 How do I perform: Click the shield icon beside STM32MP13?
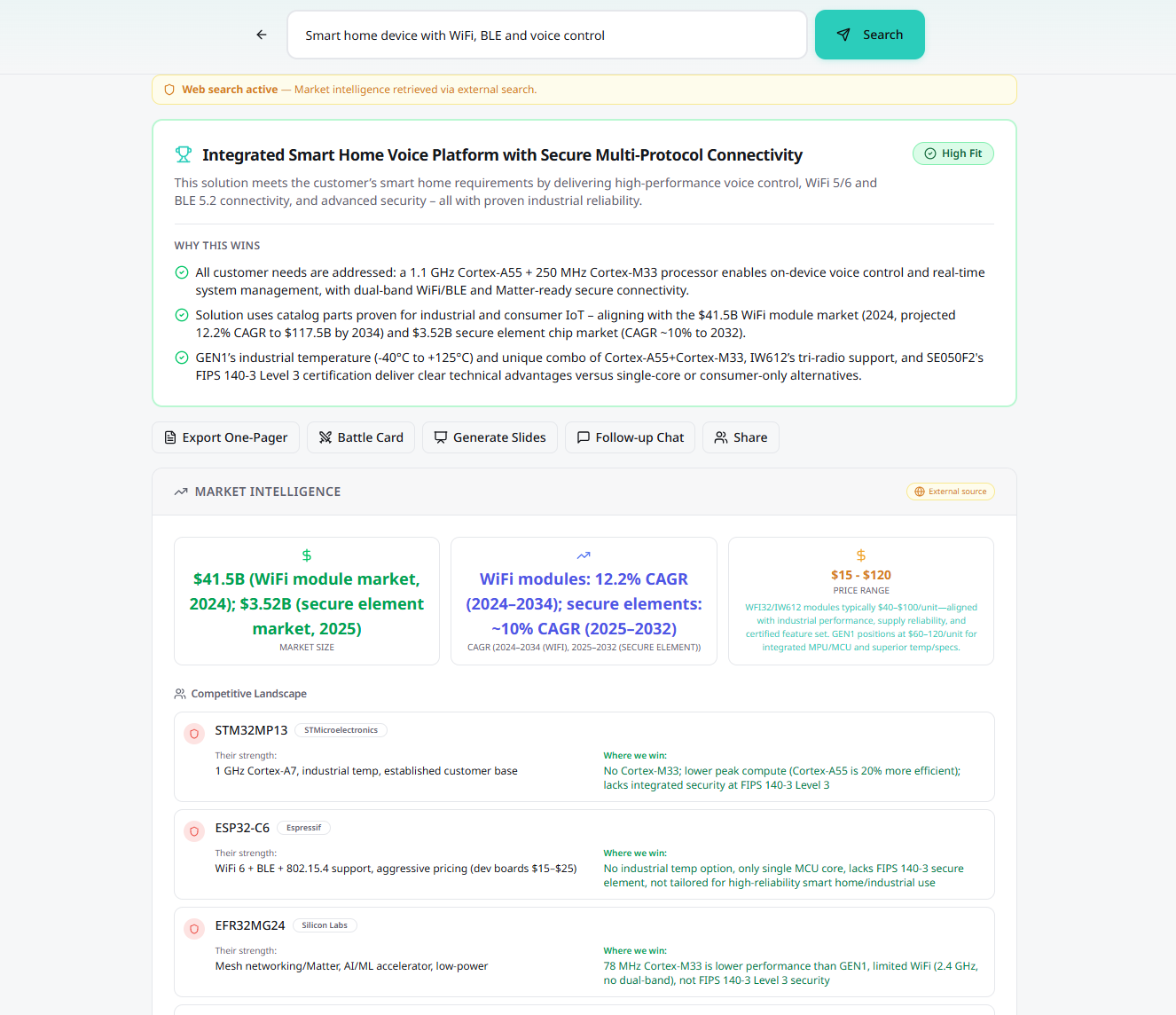(194, 734)
